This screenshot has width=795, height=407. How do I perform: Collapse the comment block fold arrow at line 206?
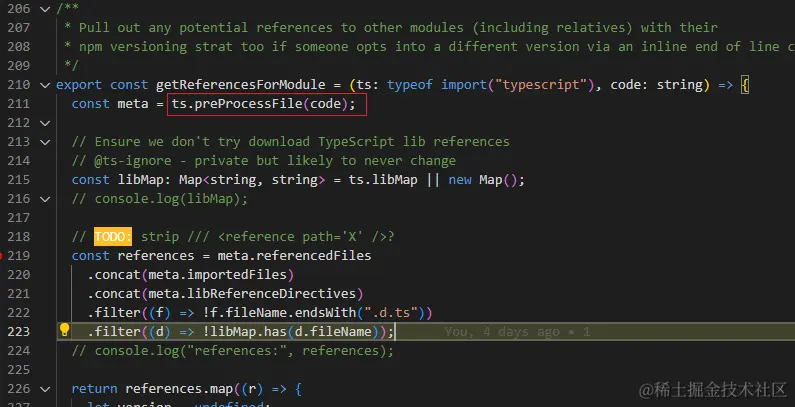[45, 9]
